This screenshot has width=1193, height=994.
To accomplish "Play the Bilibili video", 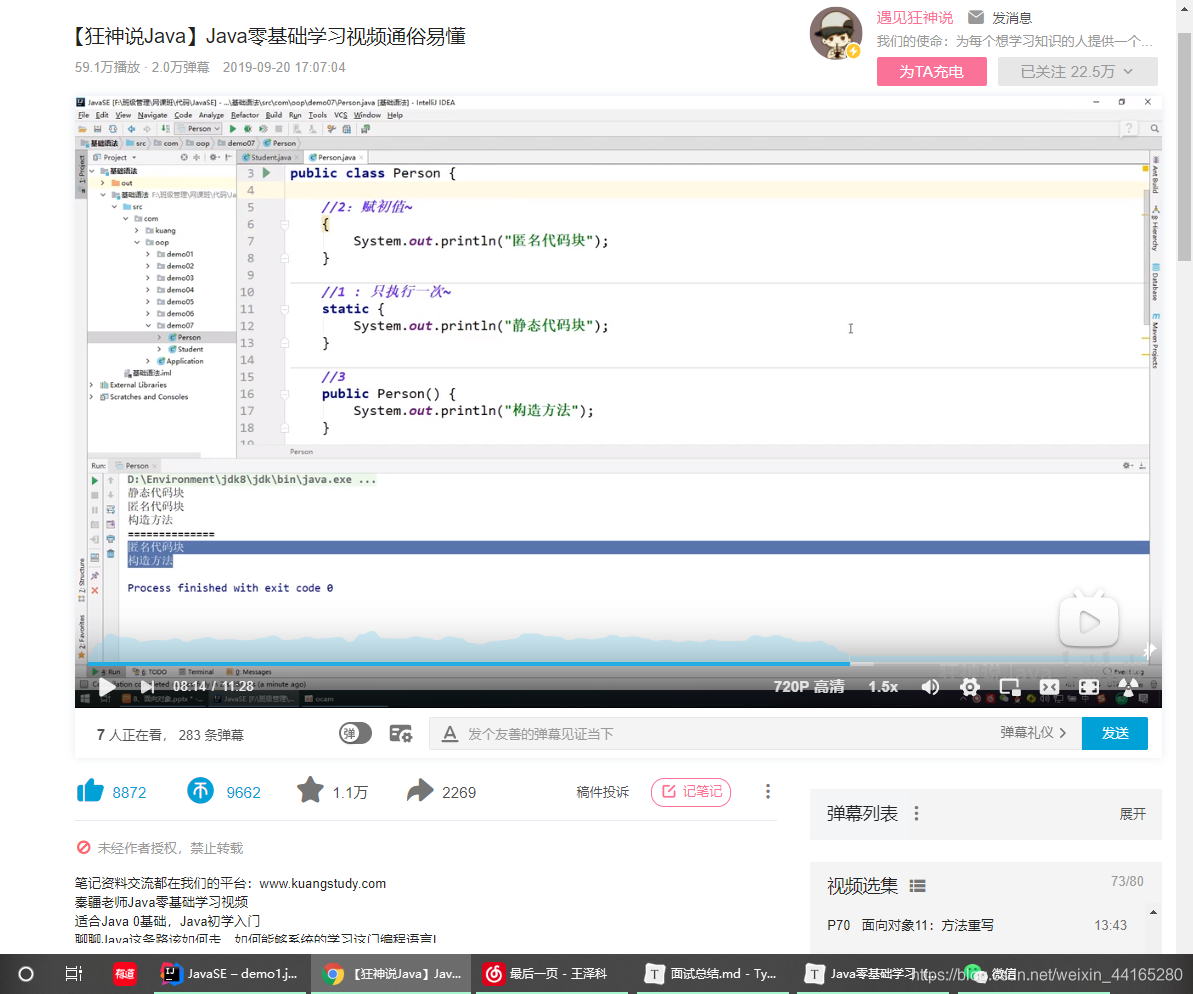I will [x=107, y=687].
